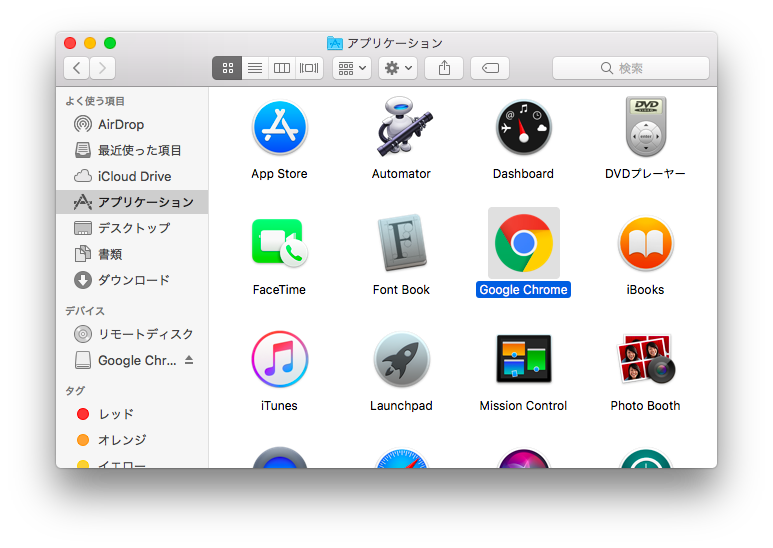Image resolution: width=773 pixels, height=548 pixels.
Task: Select the Time Machine icon in bottom row
Action: pyautogui.click(x=646, y=459)
